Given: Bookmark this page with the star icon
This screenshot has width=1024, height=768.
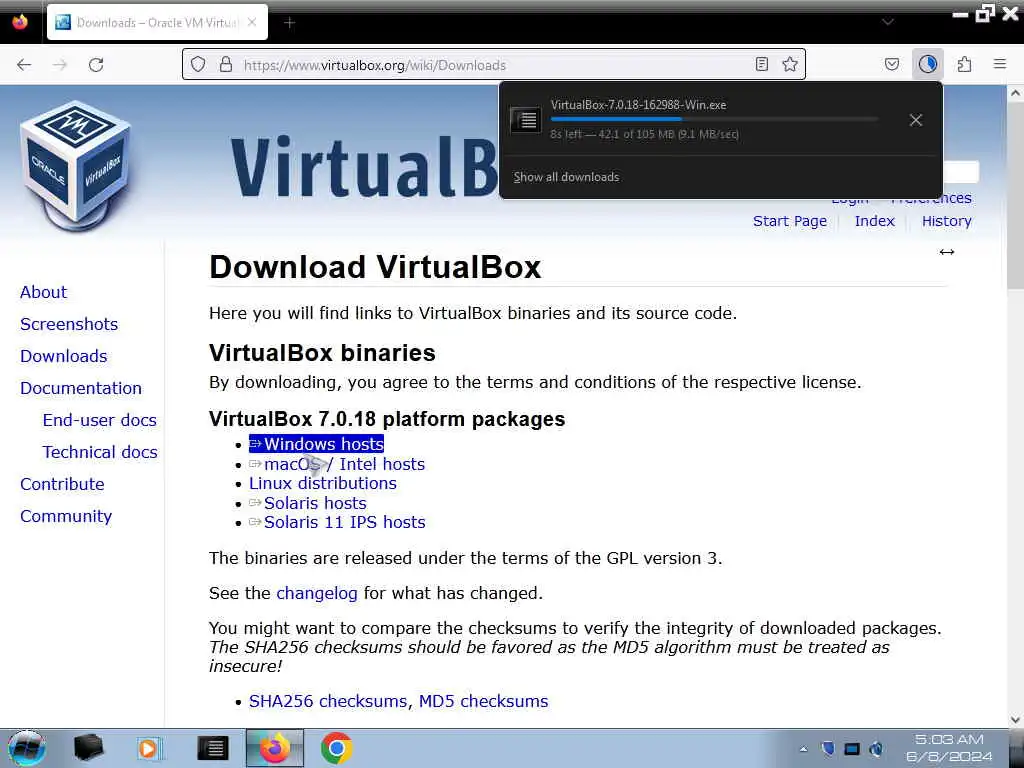Looking at the screenshot, I should pyautogui.click(x=790, y=64).
